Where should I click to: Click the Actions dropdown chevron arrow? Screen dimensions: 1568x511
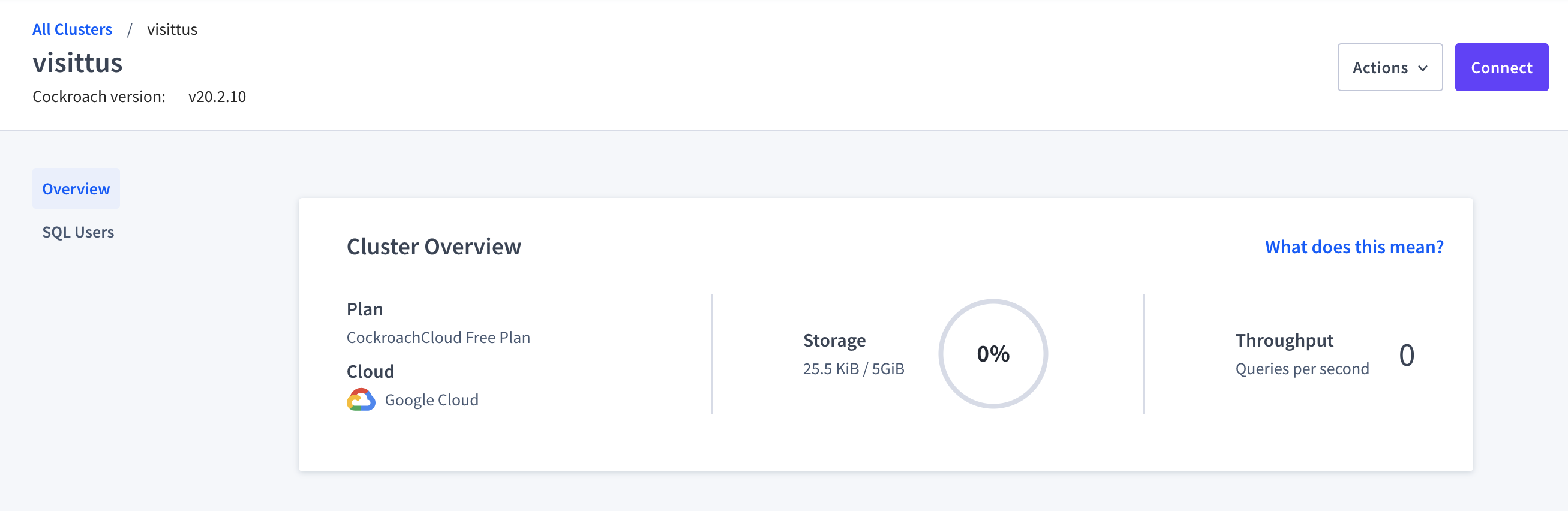click(1422, 68)
